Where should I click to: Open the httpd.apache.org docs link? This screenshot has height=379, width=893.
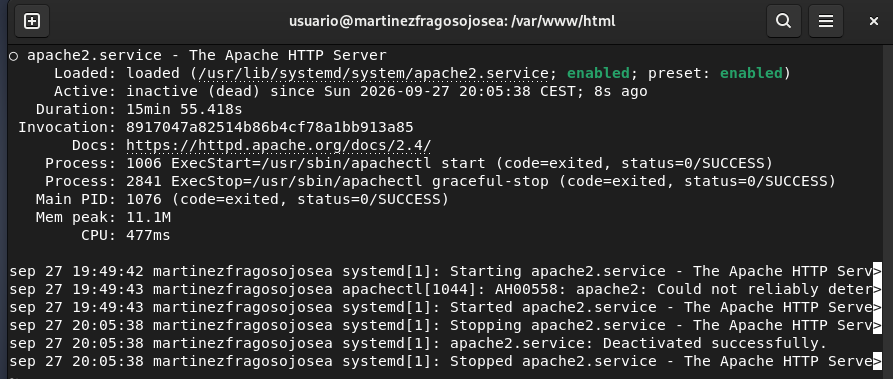pyautogui.click(x=278, y=145)
